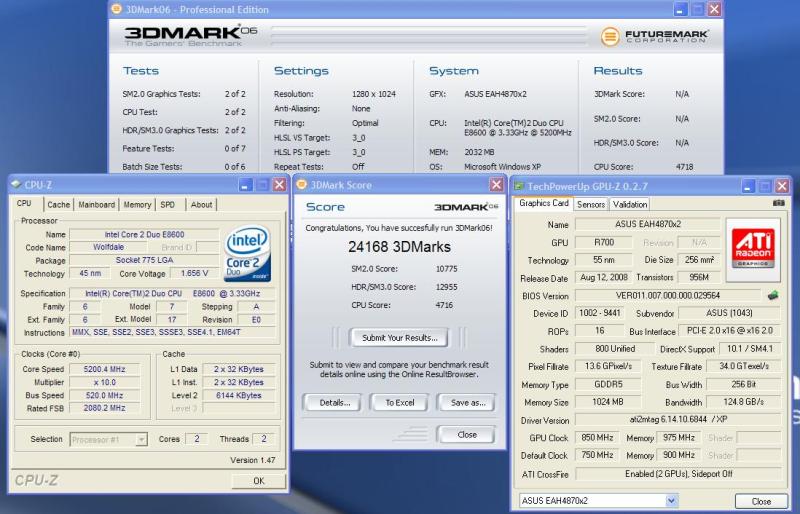This screenshot has height=514, width=800.
Task: Click the BIOS Version field in GPU-Z
Action: tap(667, 296)
